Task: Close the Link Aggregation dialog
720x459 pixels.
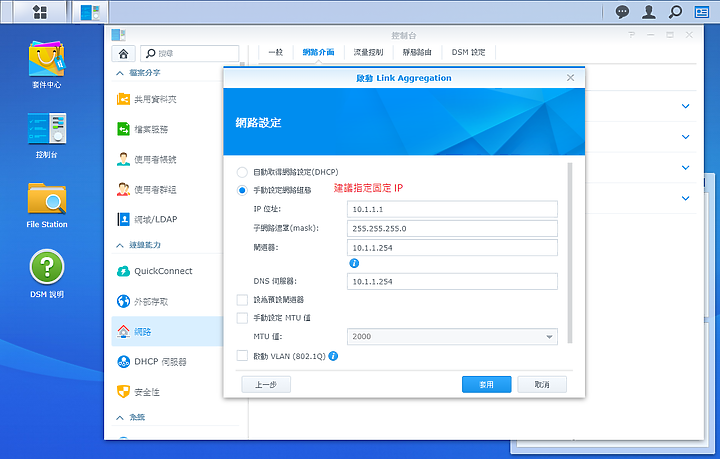Action: 570,78
